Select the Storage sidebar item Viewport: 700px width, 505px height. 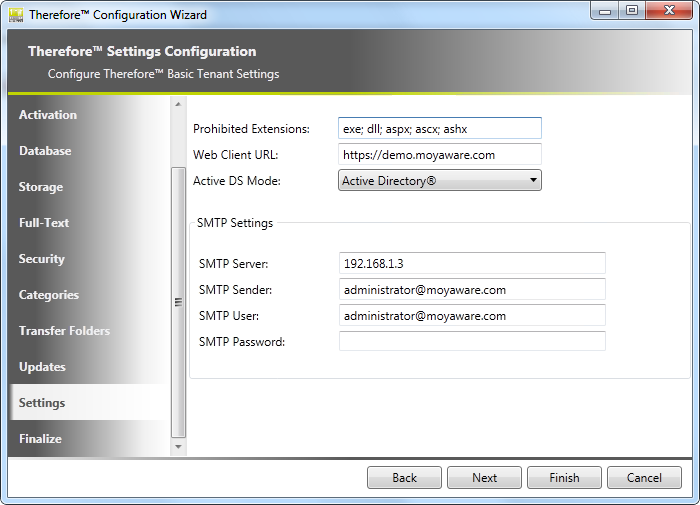[41, 187]
